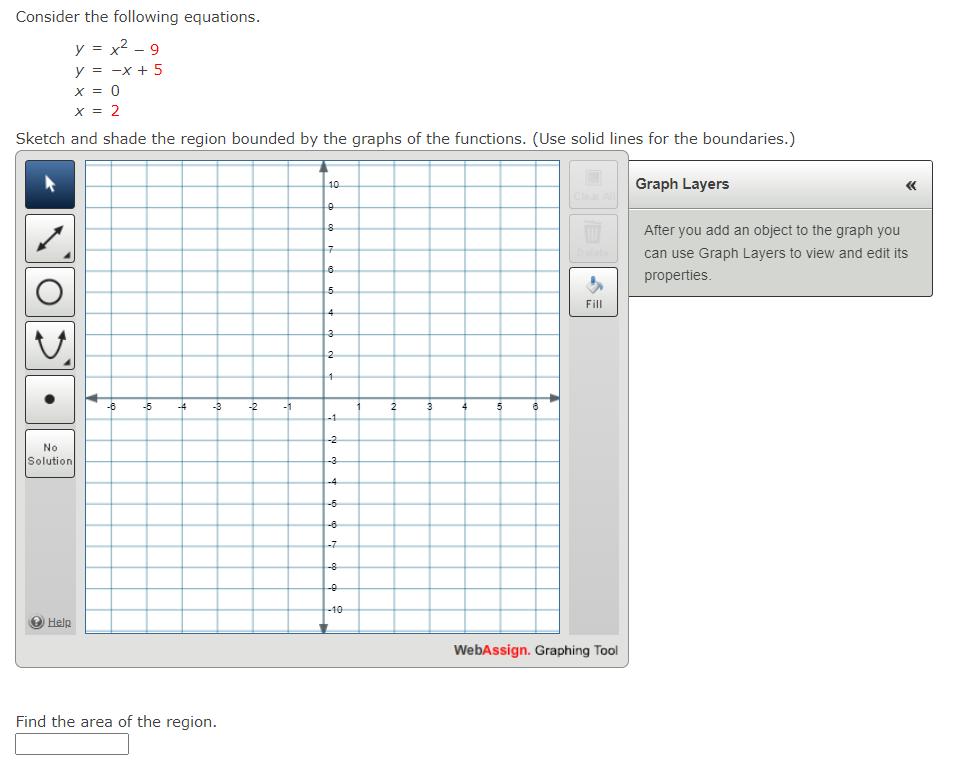Select the parabola drawing tool
The image size is (980, 763).
49,345
